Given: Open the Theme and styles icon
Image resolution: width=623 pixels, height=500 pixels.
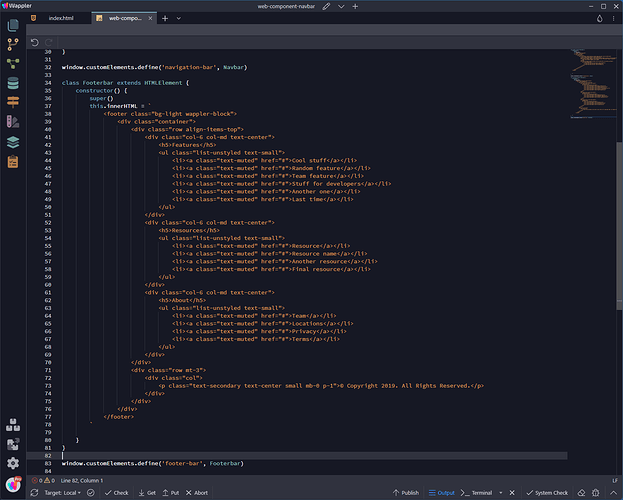Looking at the screenshot, I should click(13, 122).
